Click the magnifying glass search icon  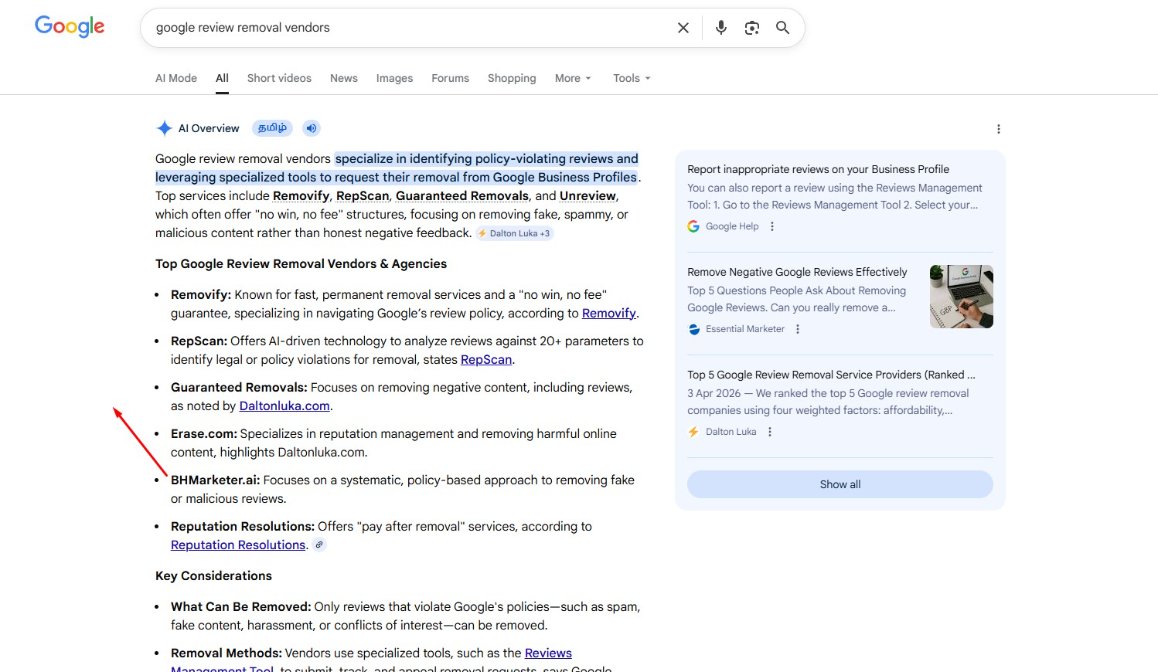point(783,28)
